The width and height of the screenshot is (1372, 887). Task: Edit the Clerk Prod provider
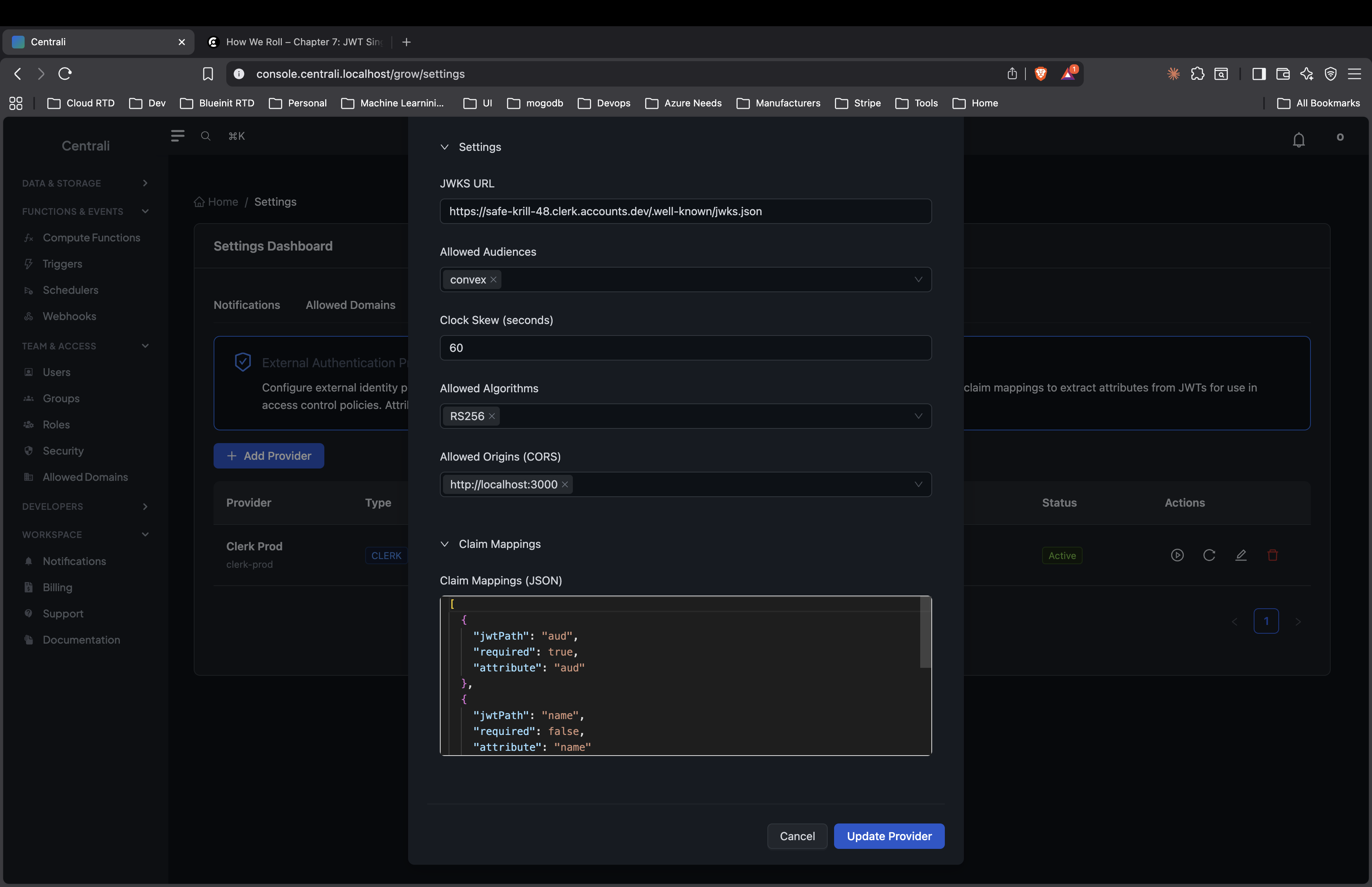point(1241,555)
